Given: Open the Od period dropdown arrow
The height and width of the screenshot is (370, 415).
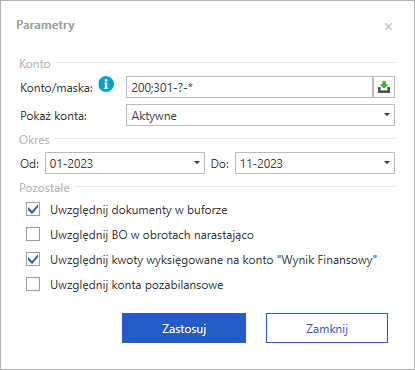Looking at the screenshot, I should click(x=197, y=163).
